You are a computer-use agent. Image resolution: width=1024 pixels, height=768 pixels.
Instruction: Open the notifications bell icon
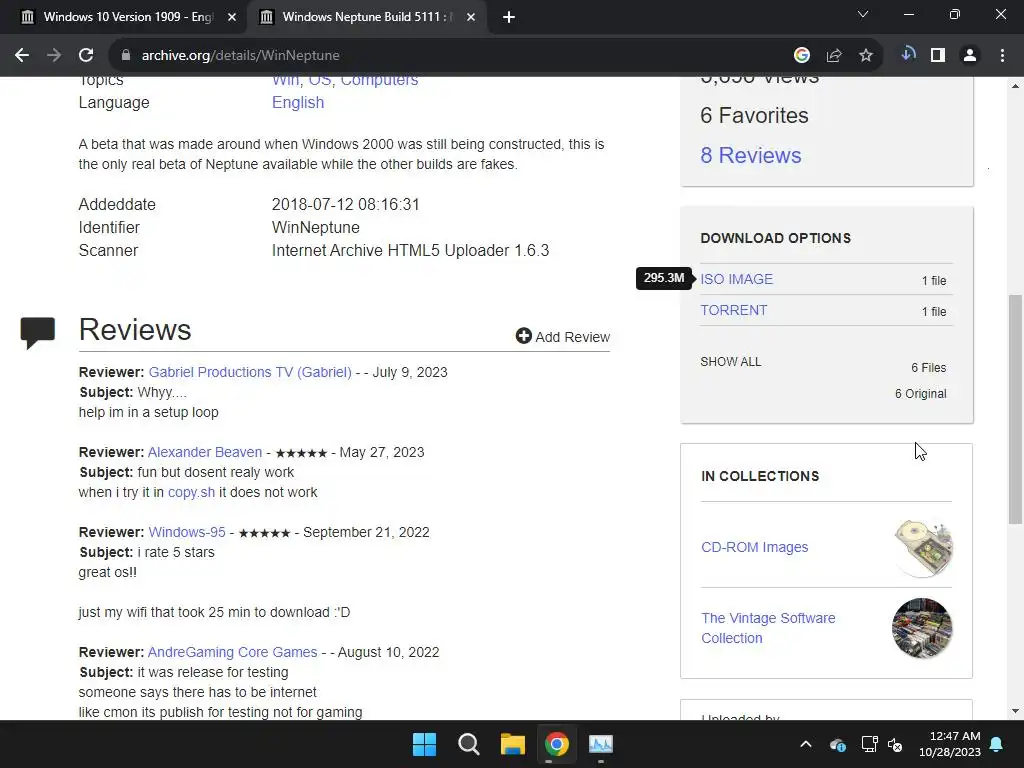(x=997, y=744)
